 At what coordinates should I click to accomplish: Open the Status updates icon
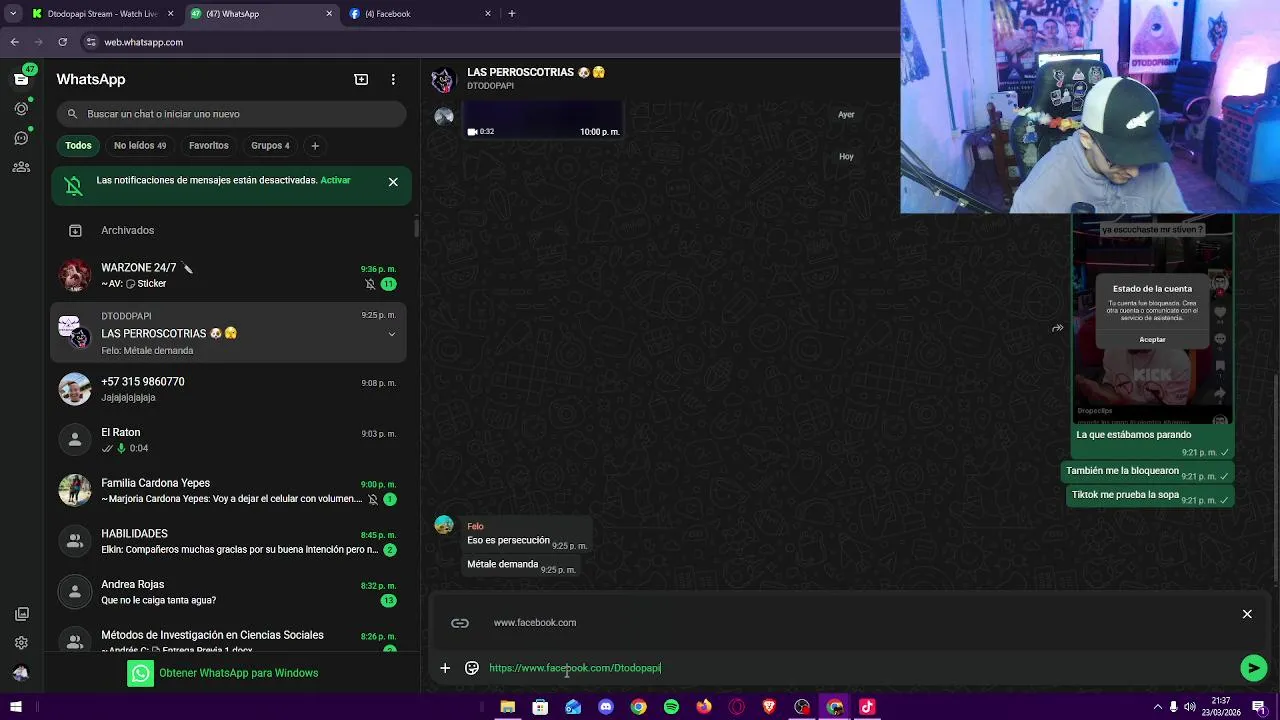21,108
